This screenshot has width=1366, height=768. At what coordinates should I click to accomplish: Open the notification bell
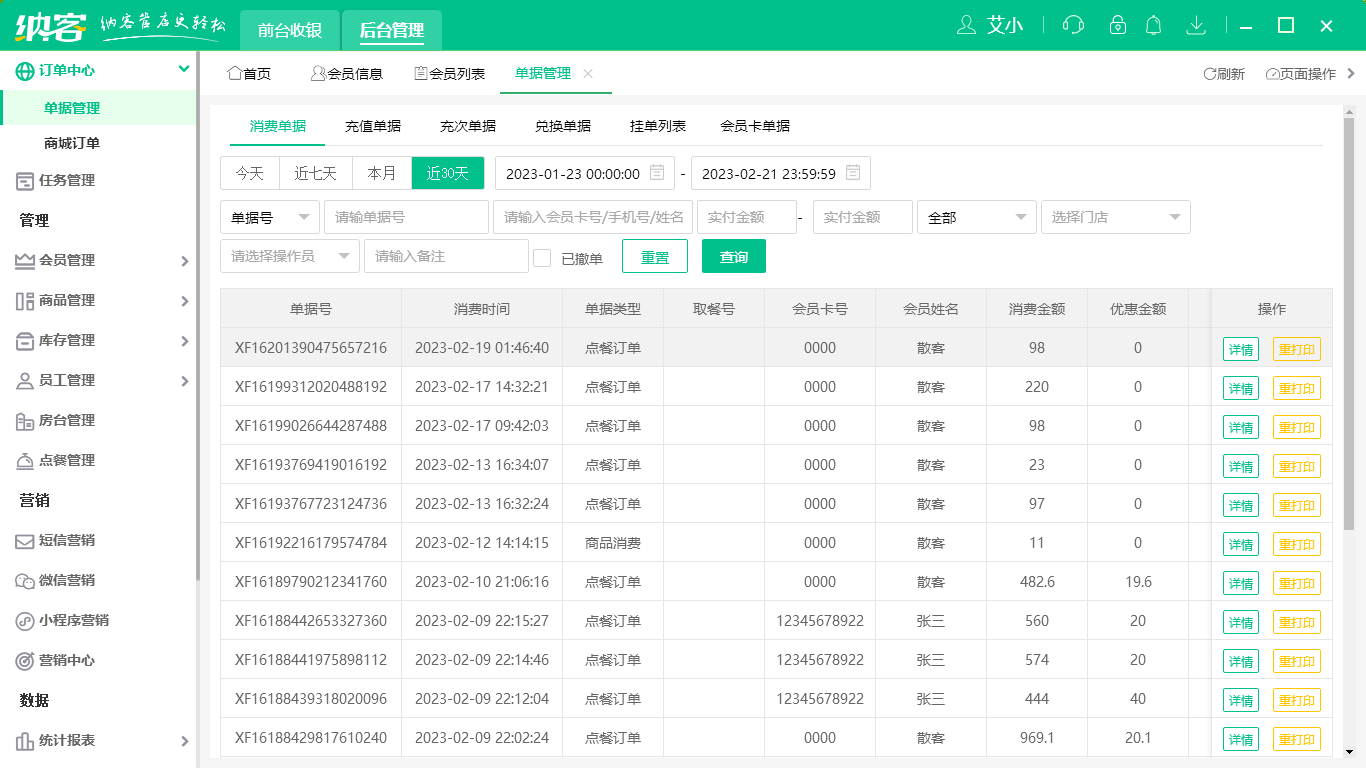tap(1153, 26)
